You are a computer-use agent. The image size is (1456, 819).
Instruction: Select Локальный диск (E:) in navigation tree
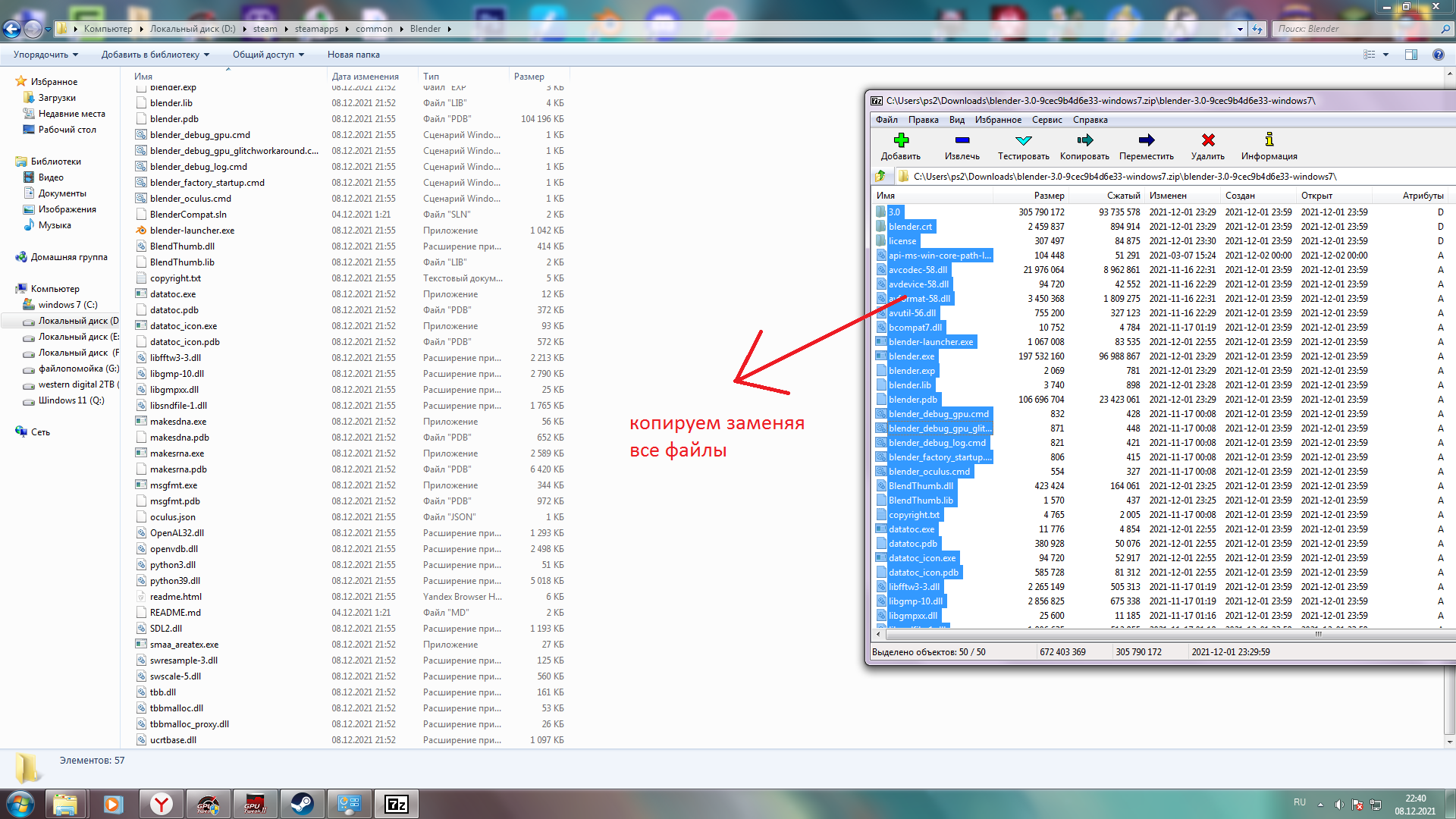pos(77,337)
